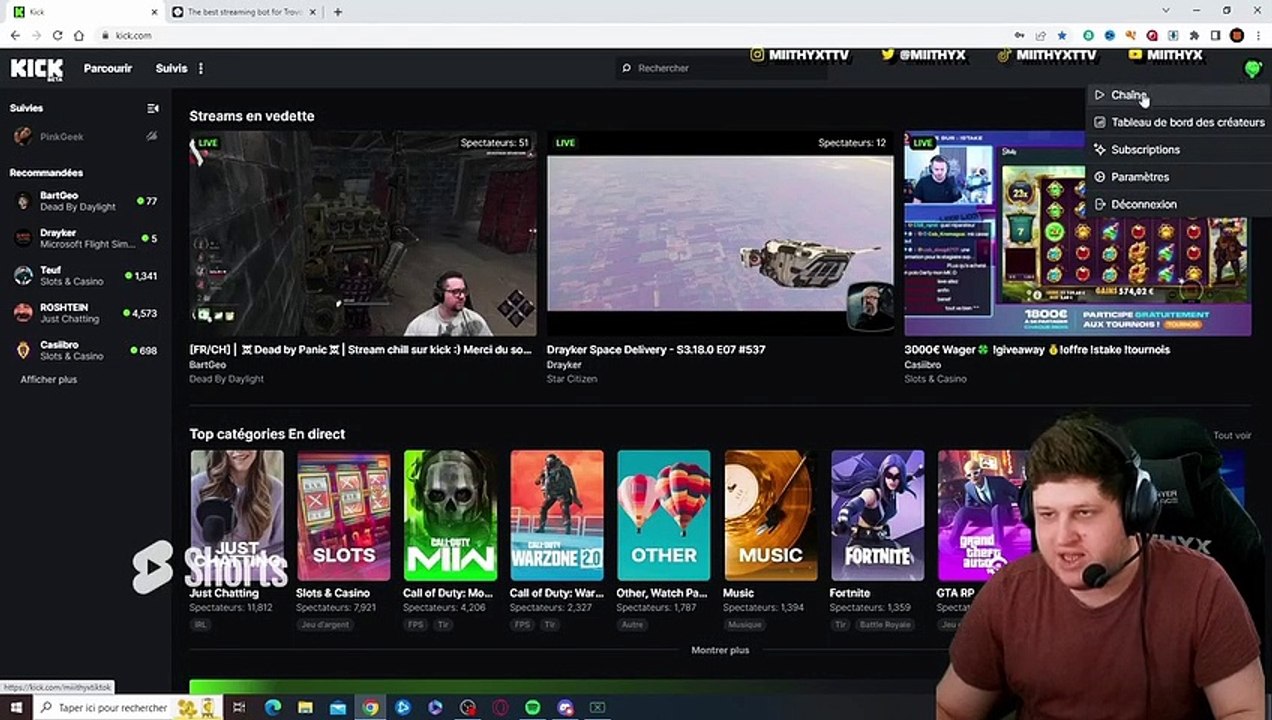The height and width of the screenshot is (720, 1272).
Task: Click the Star Citizen category under Drayker
Action: click(572, 379)
